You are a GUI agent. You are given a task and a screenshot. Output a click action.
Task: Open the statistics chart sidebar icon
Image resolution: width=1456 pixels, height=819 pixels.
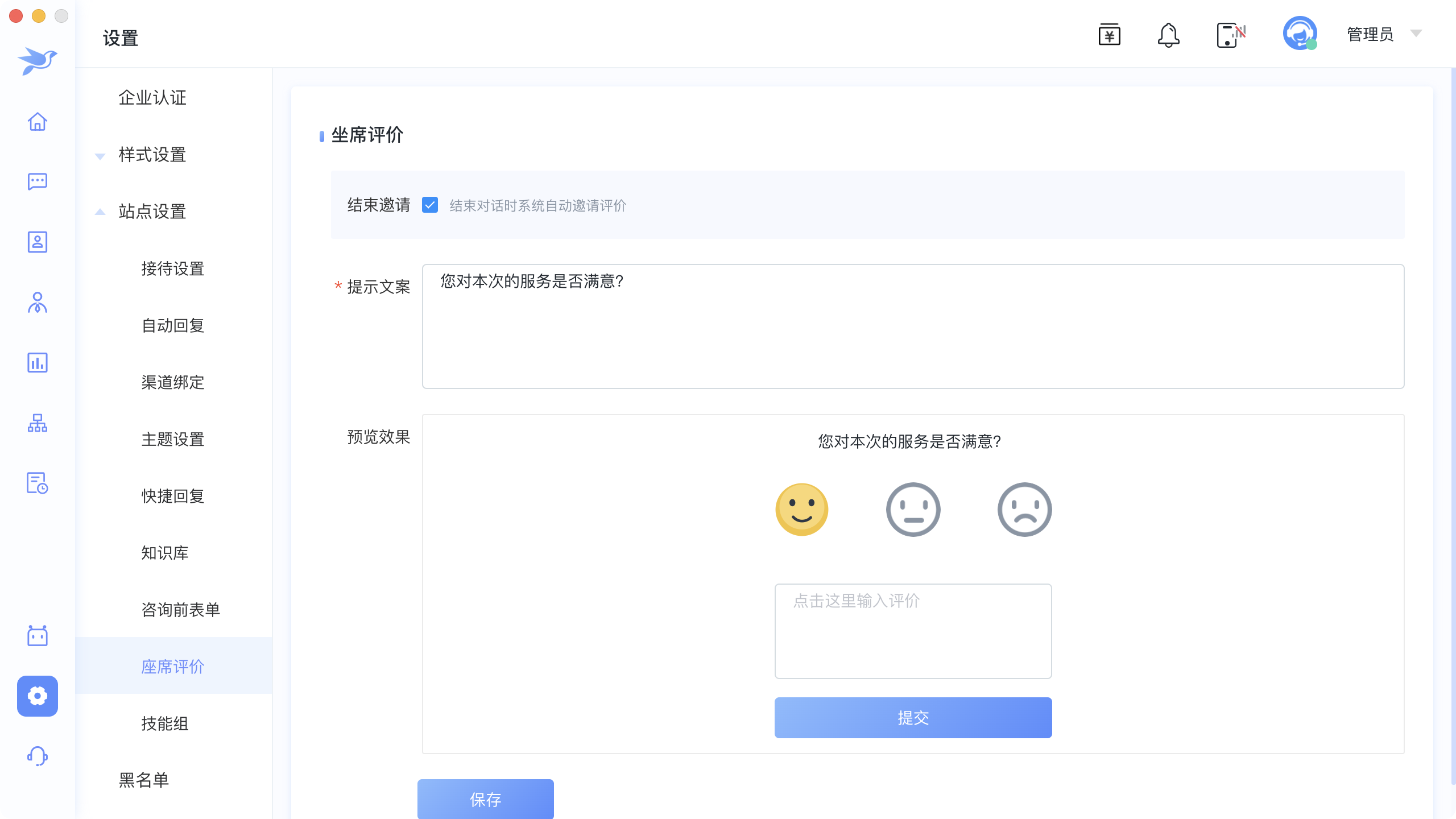(x=38, y=363)
